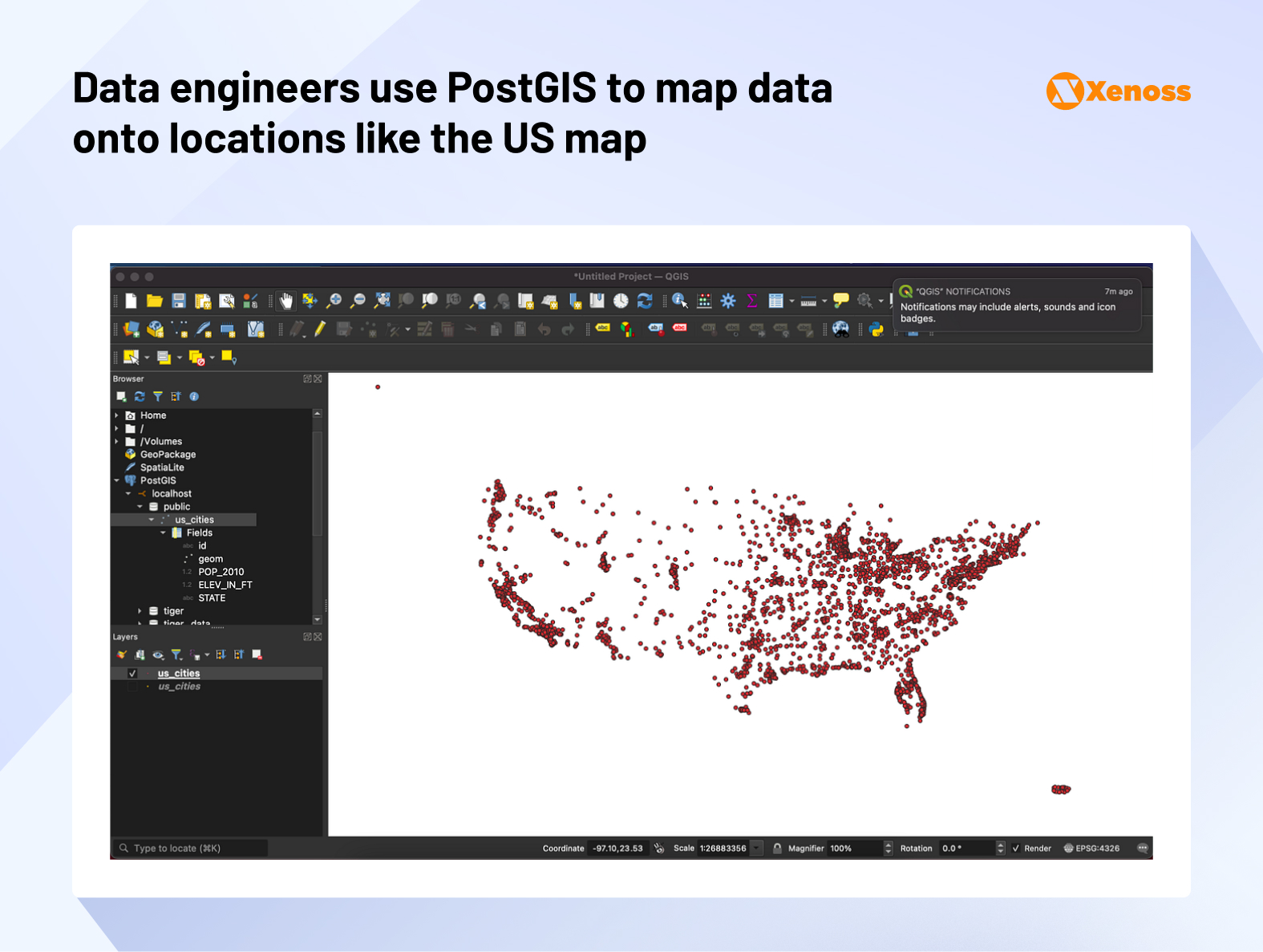The height and width of the screenshot is (952, 1263).
Task: Collapse the localhost connection node
Action: point(128,493)
